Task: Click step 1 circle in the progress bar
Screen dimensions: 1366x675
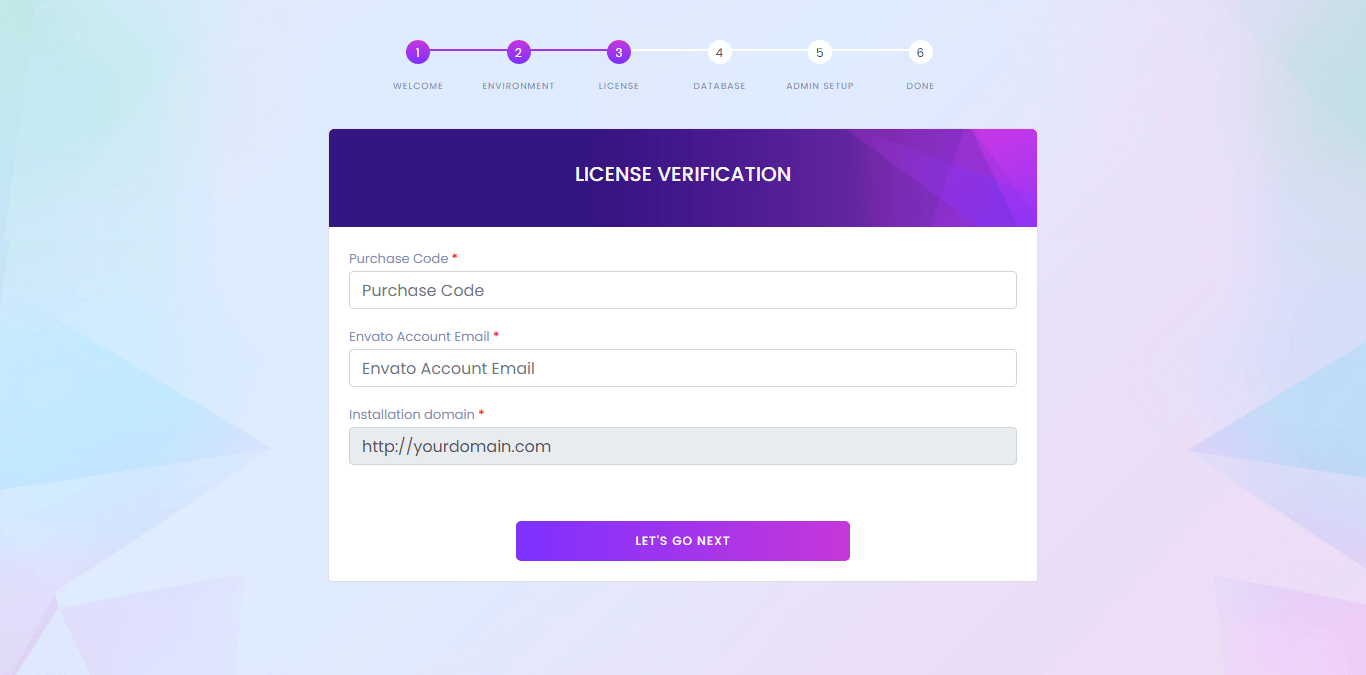Action: tap(418, 52)
